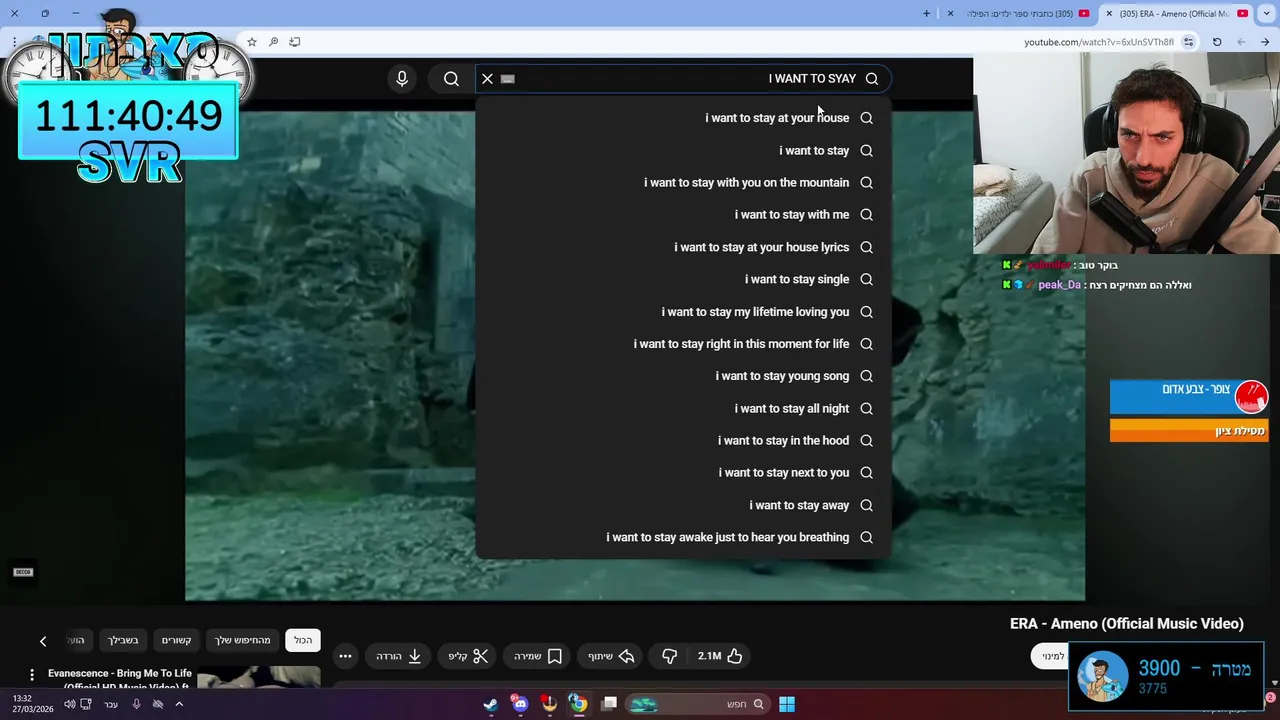The image size is (1280, 720).
Task: Pick i want to stay young song
Action: point(683,376)
